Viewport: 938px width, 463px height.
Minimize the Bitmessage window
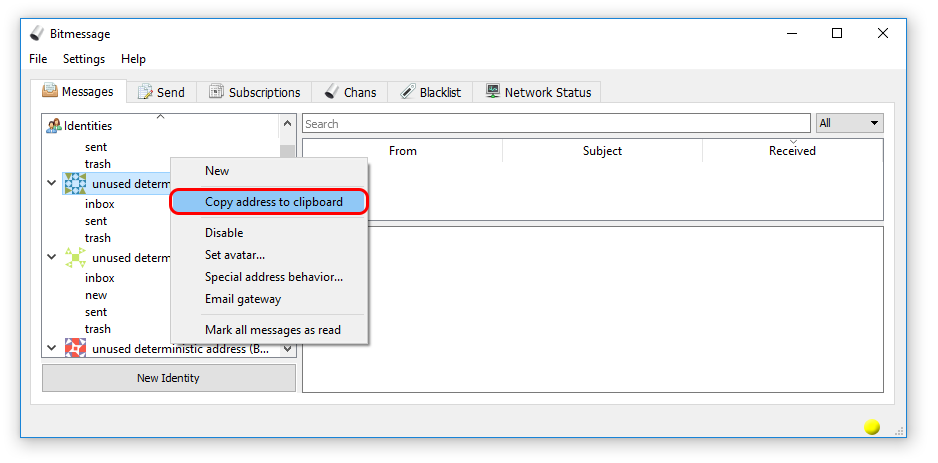click(791, 33)
